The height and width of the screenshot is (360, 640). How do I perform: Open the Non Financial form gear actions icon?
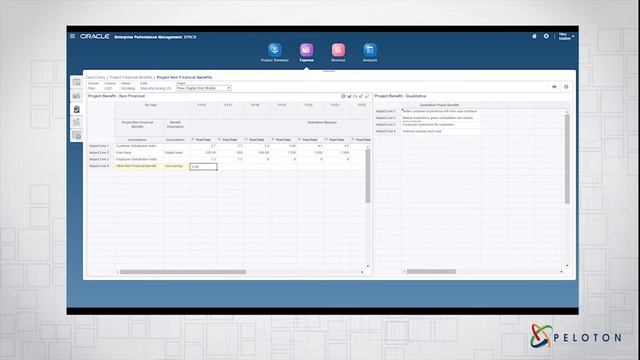(x=343, y=96)
